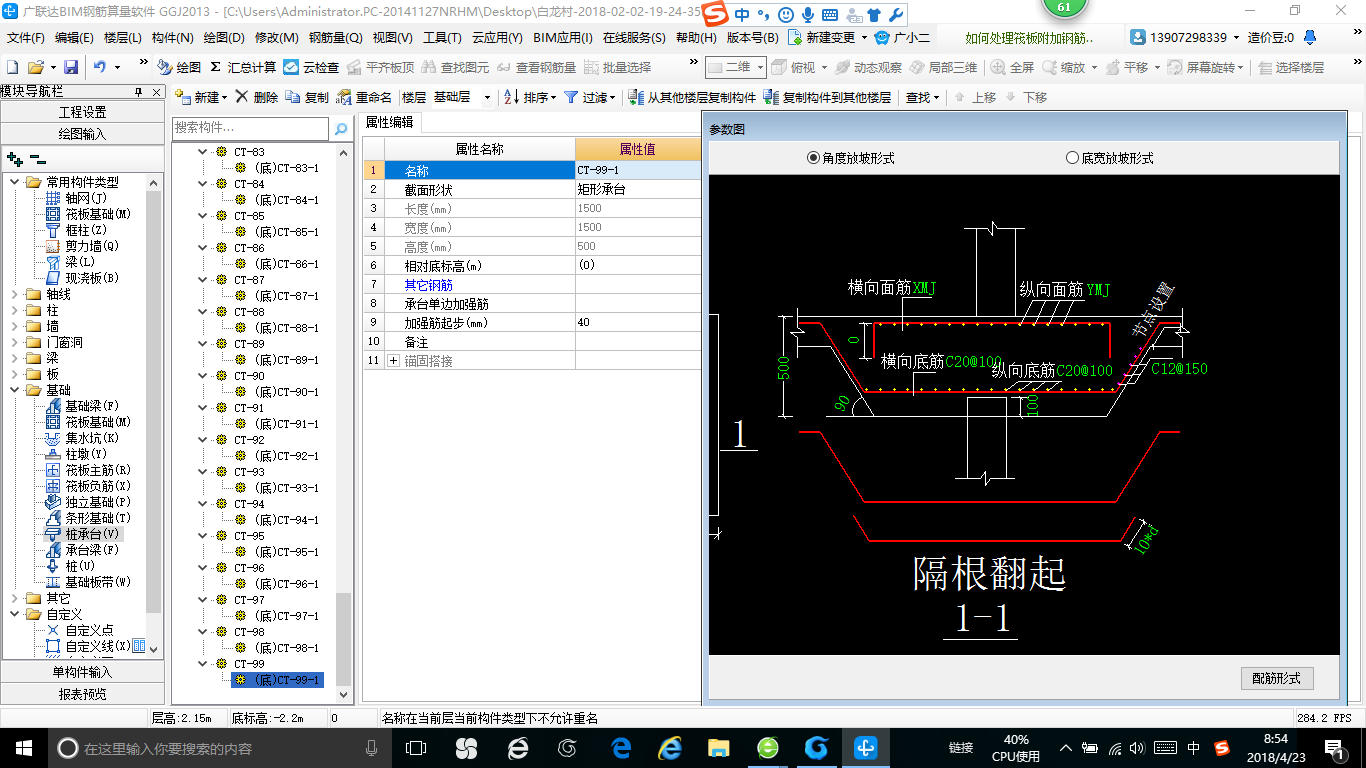Click 从其他楼层复制构件

[692, 97]
